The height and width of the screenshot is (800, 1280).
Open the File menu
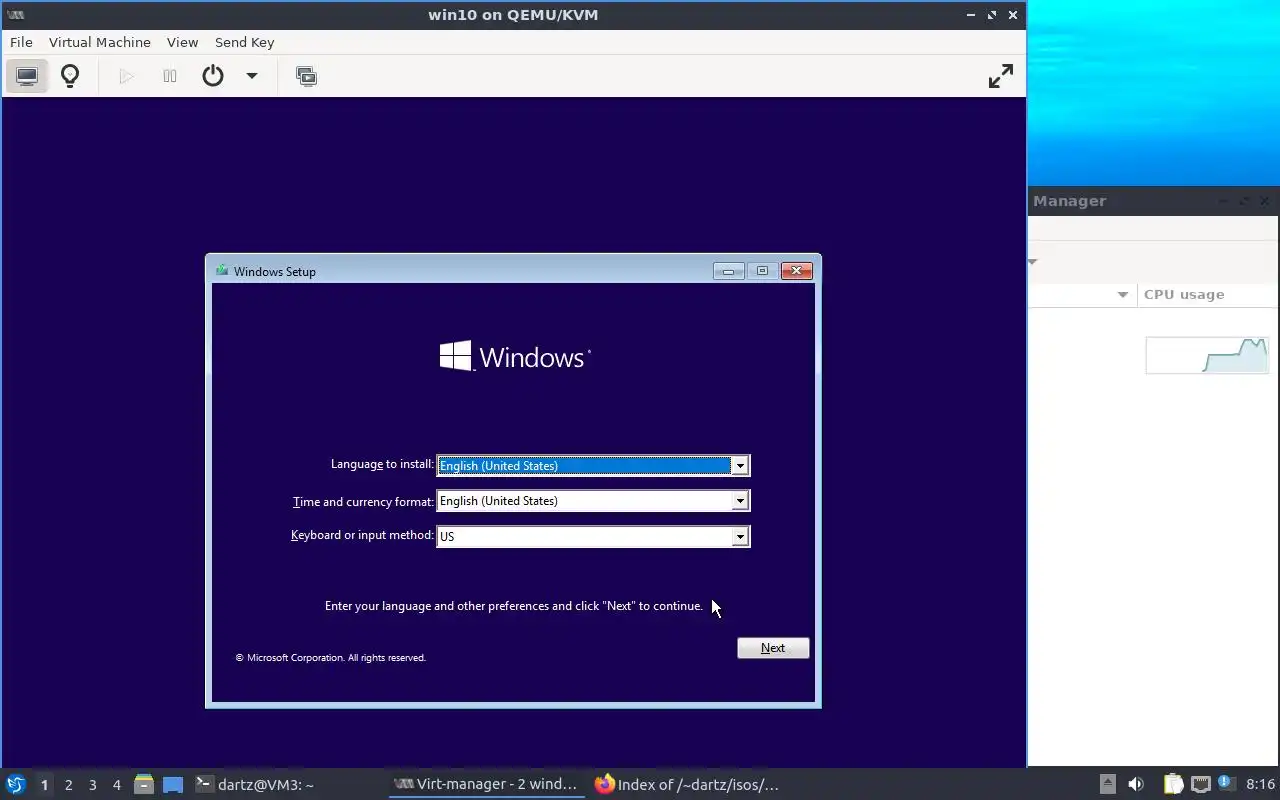[x=21, y=42]
